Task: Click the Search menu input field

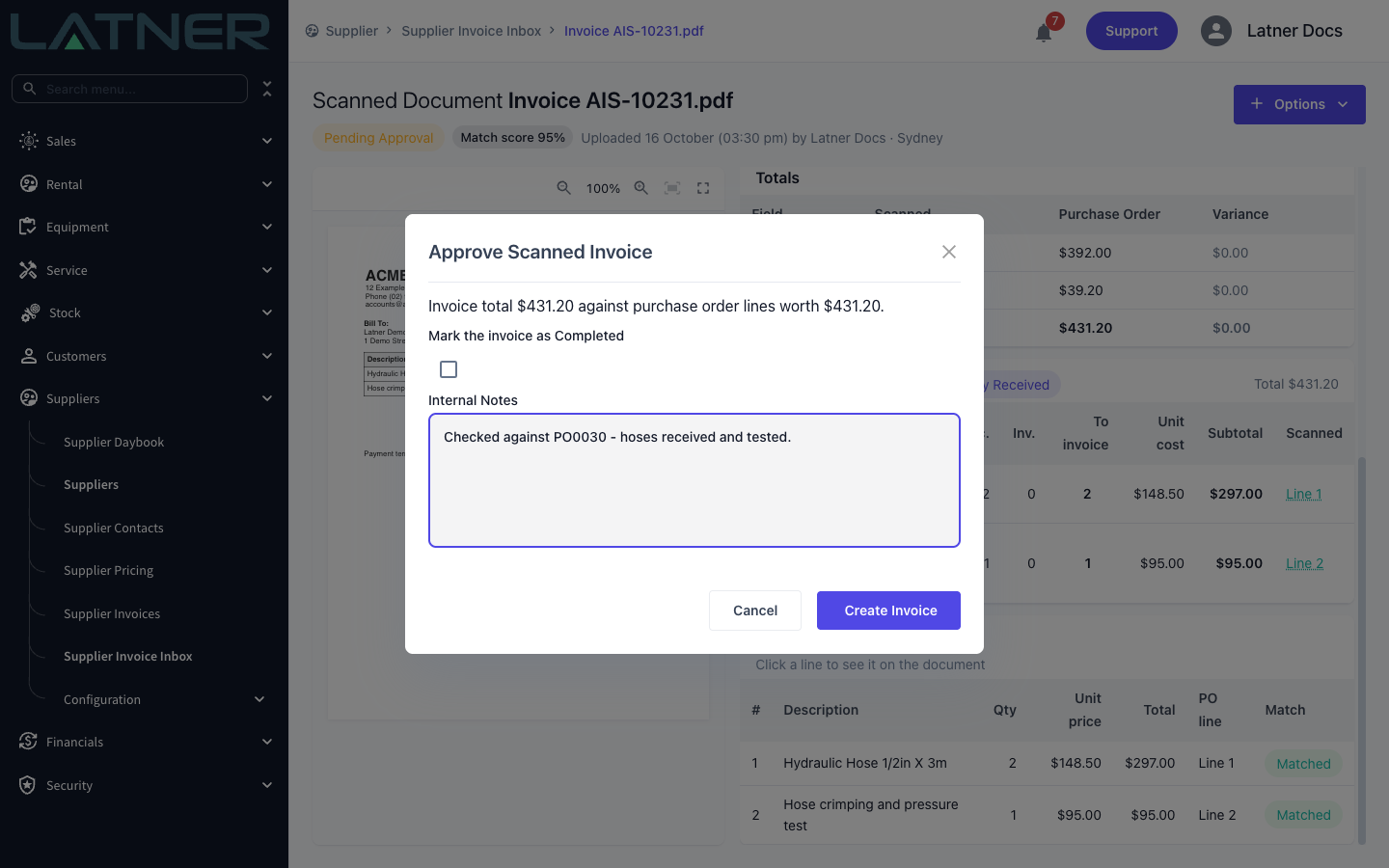Action: [129, 89]
